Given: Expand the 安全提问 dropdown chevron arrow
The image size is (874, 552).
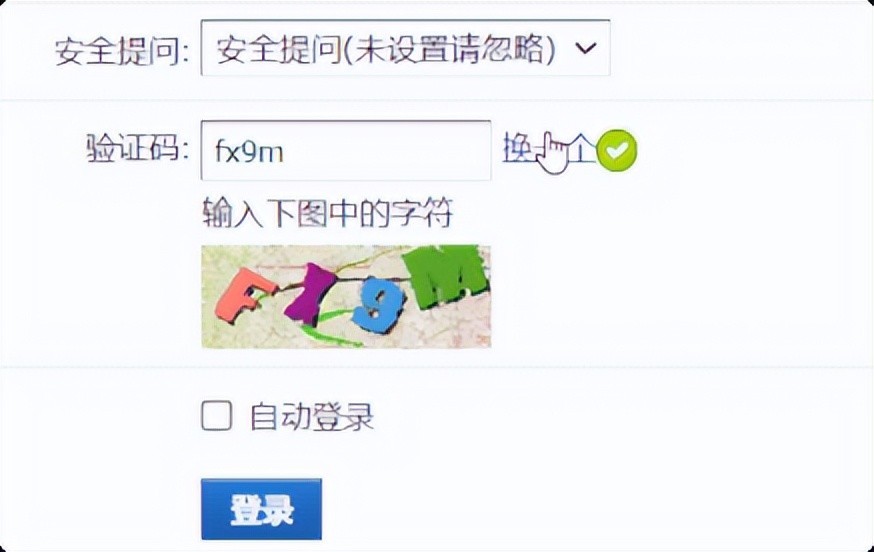Looking at the screenshot, I should pyautogui.click(x=586, y=48).
